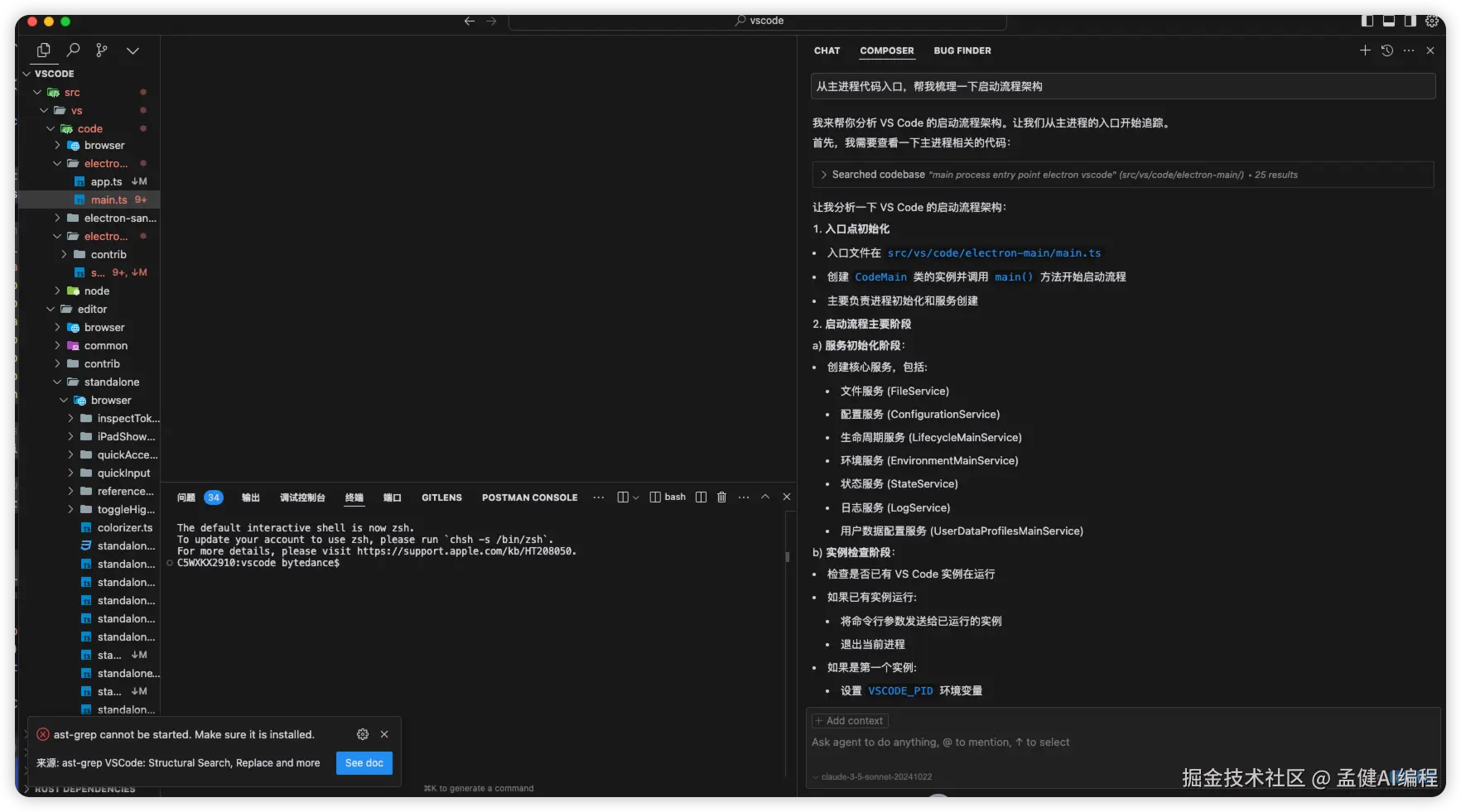Image resolution: width=1461 pixels, height=812 pixels.
Task: Open the main.ts file
Action: click(x=108, y=199)
